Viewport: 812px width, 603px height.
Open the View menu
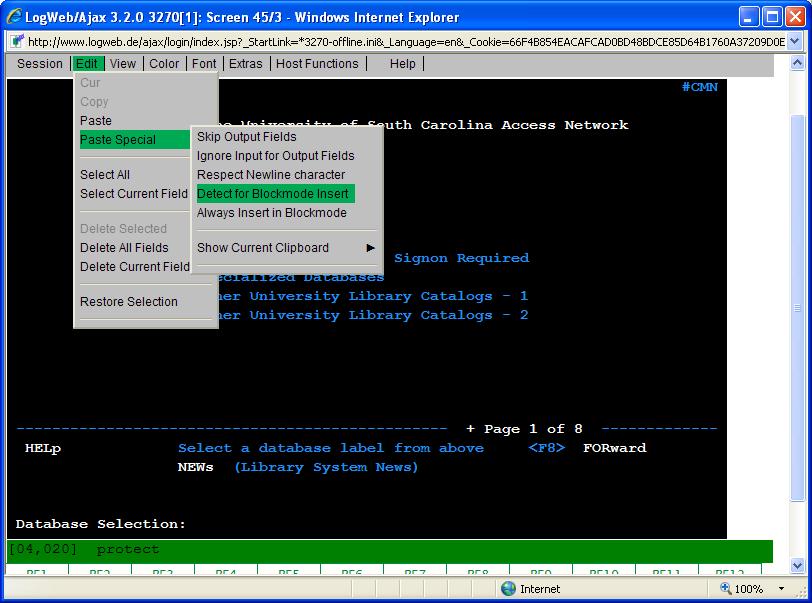[123, 64]
